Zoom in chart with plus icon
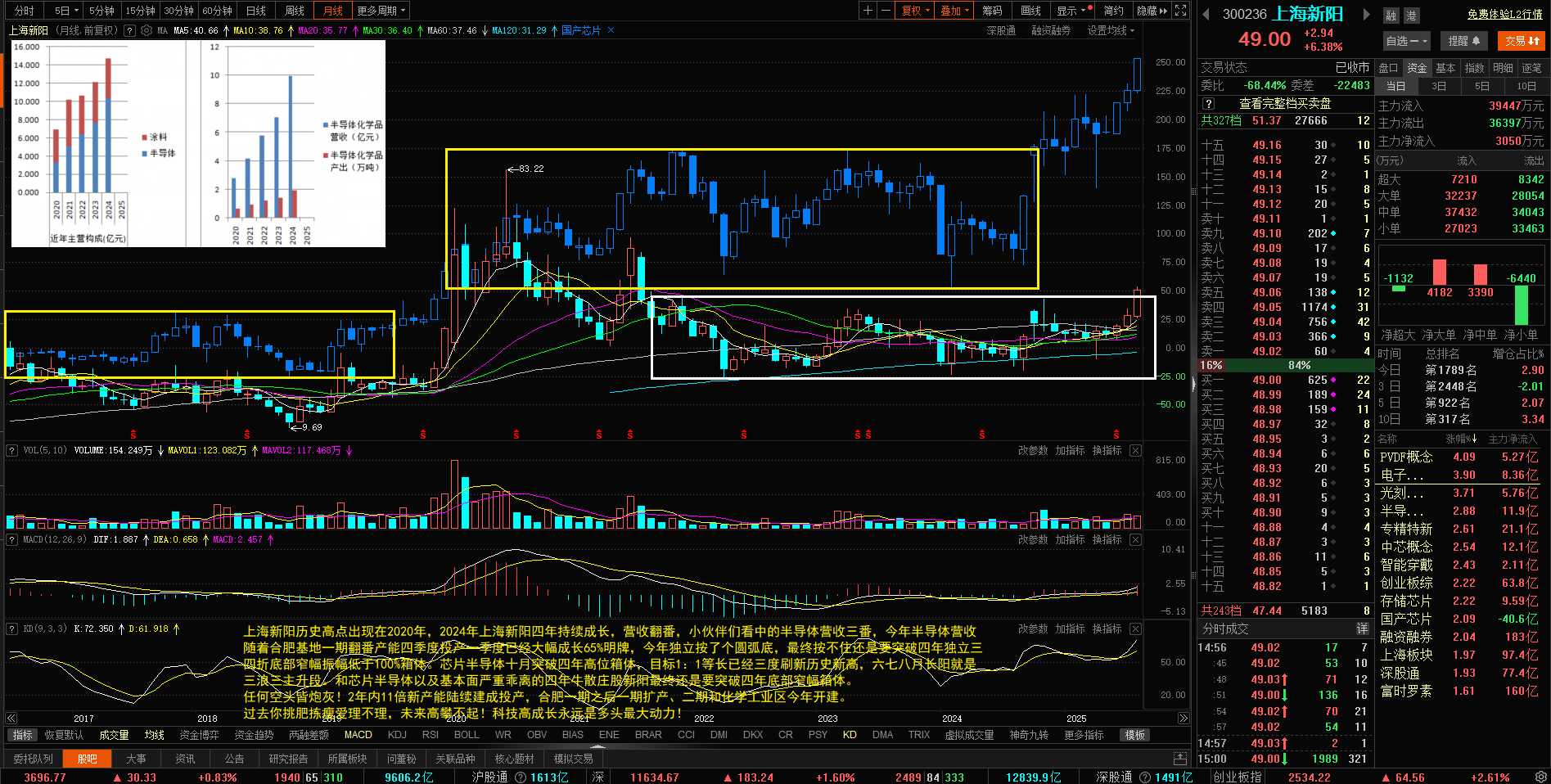The image size is (1551, 784). click(868, 11)
